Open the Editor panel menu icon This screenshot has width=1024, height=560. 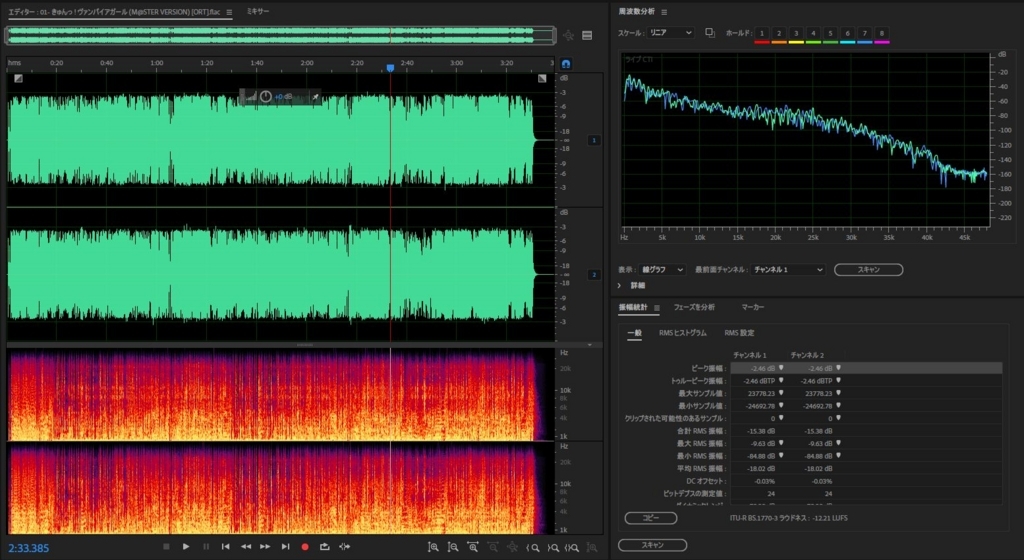229,12
